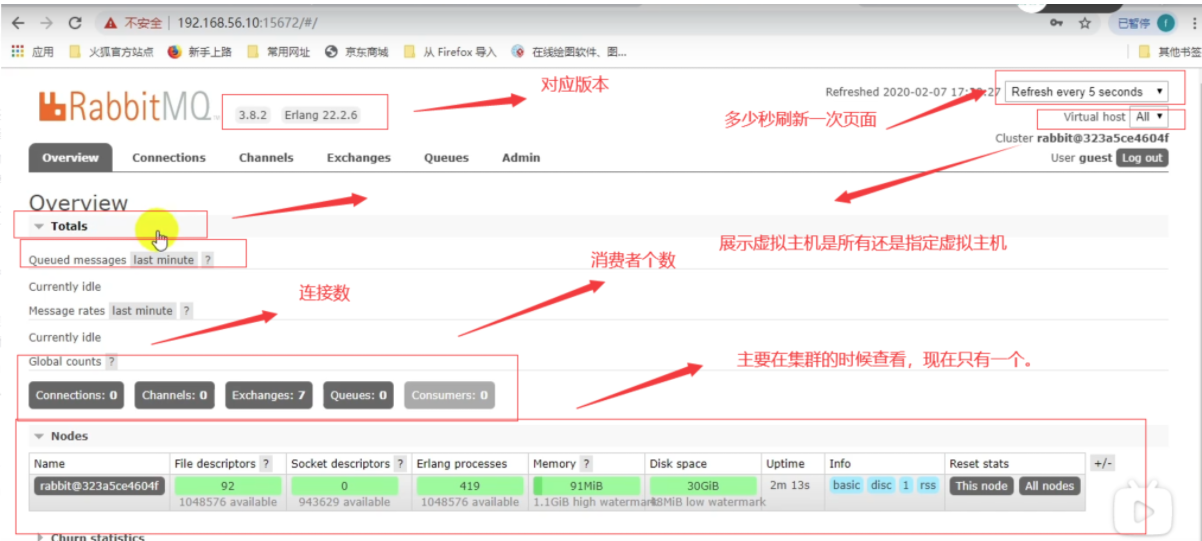Open the 京东商城 bookmark
The image size is (1202, 541).
(357, 52)
